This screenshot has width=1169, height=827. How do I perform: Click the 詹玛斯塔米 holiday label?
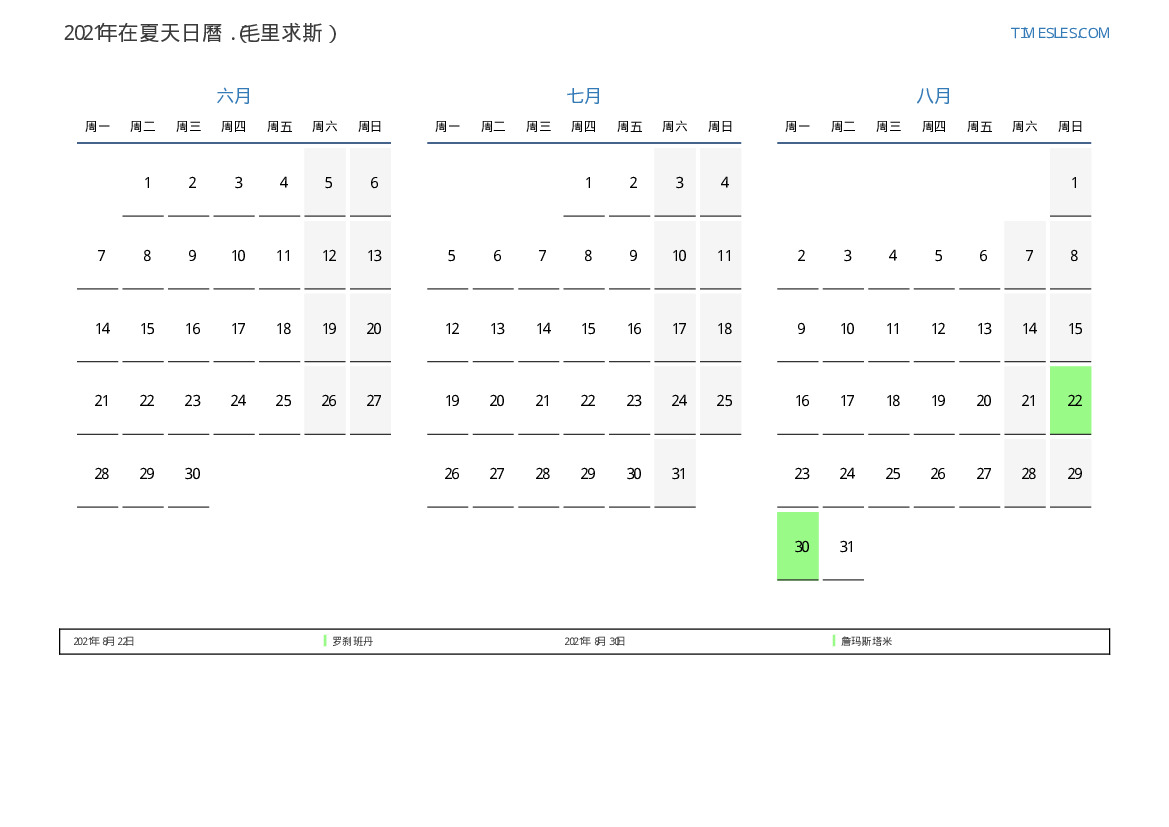866,642
